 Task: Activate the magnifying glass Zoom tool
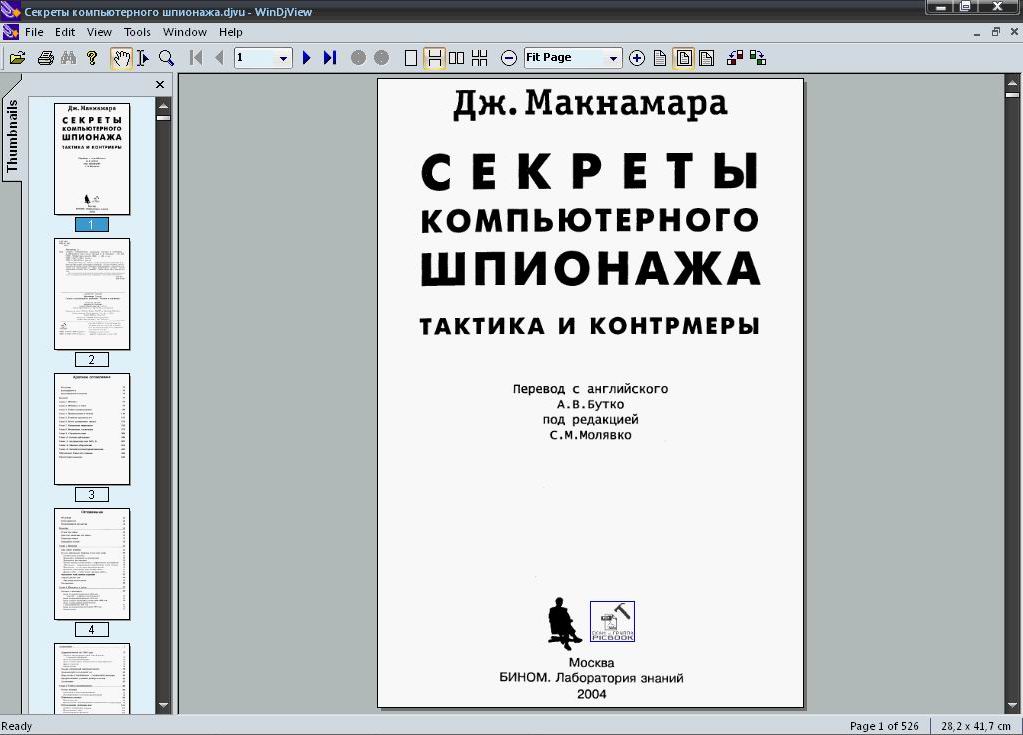(166, 58)
